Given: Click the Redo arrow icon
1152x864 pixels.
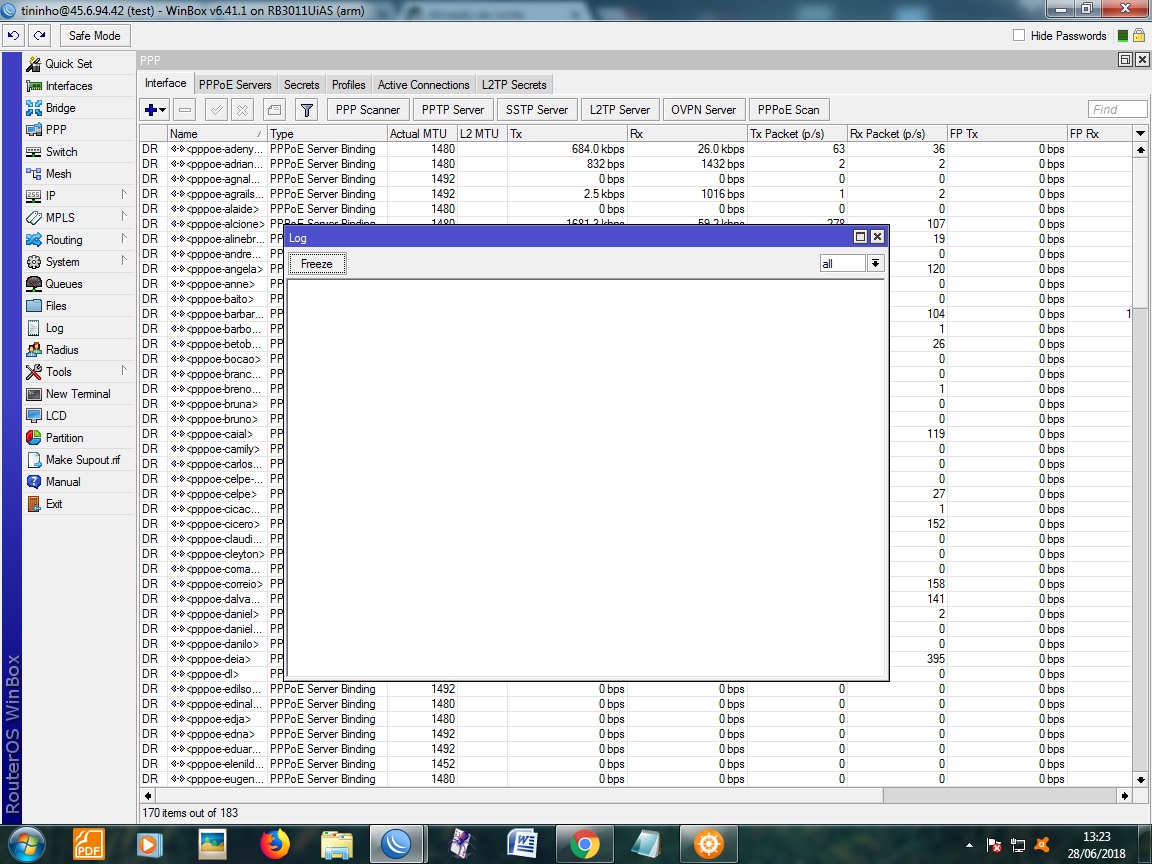Looking at the screenshot, I should click(x=40, y=35).
